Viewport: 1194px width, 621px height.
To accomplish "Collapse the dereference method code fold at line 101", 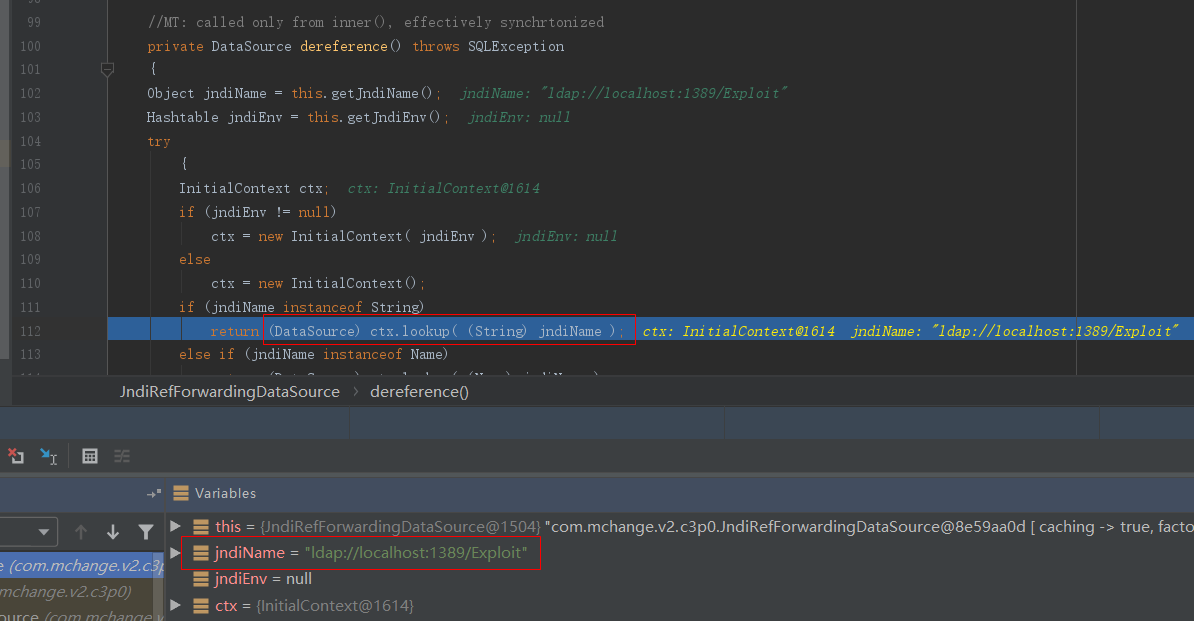I will tap(107, 69).
